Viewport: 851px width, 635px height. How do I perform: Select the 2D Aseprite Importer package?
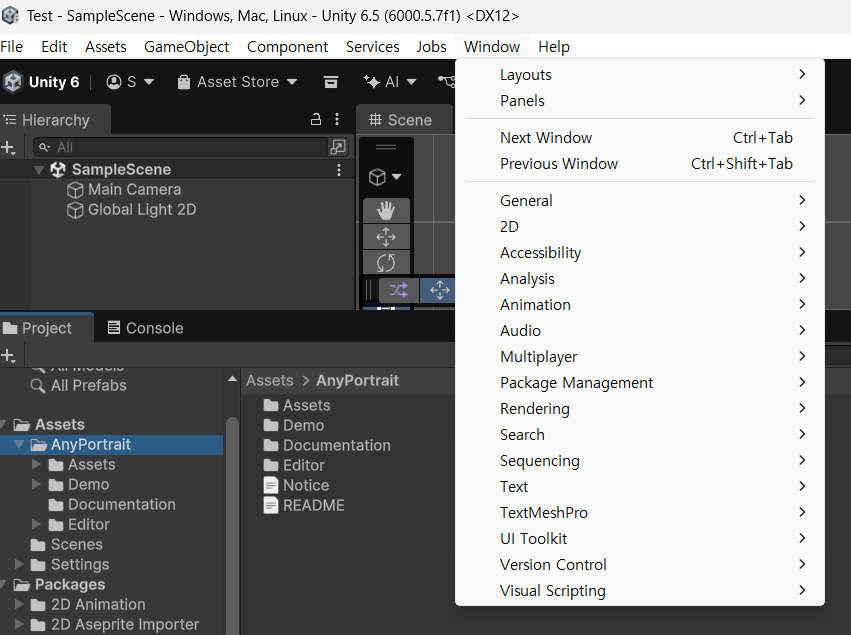pyautogui.click(x=115, y=625)
